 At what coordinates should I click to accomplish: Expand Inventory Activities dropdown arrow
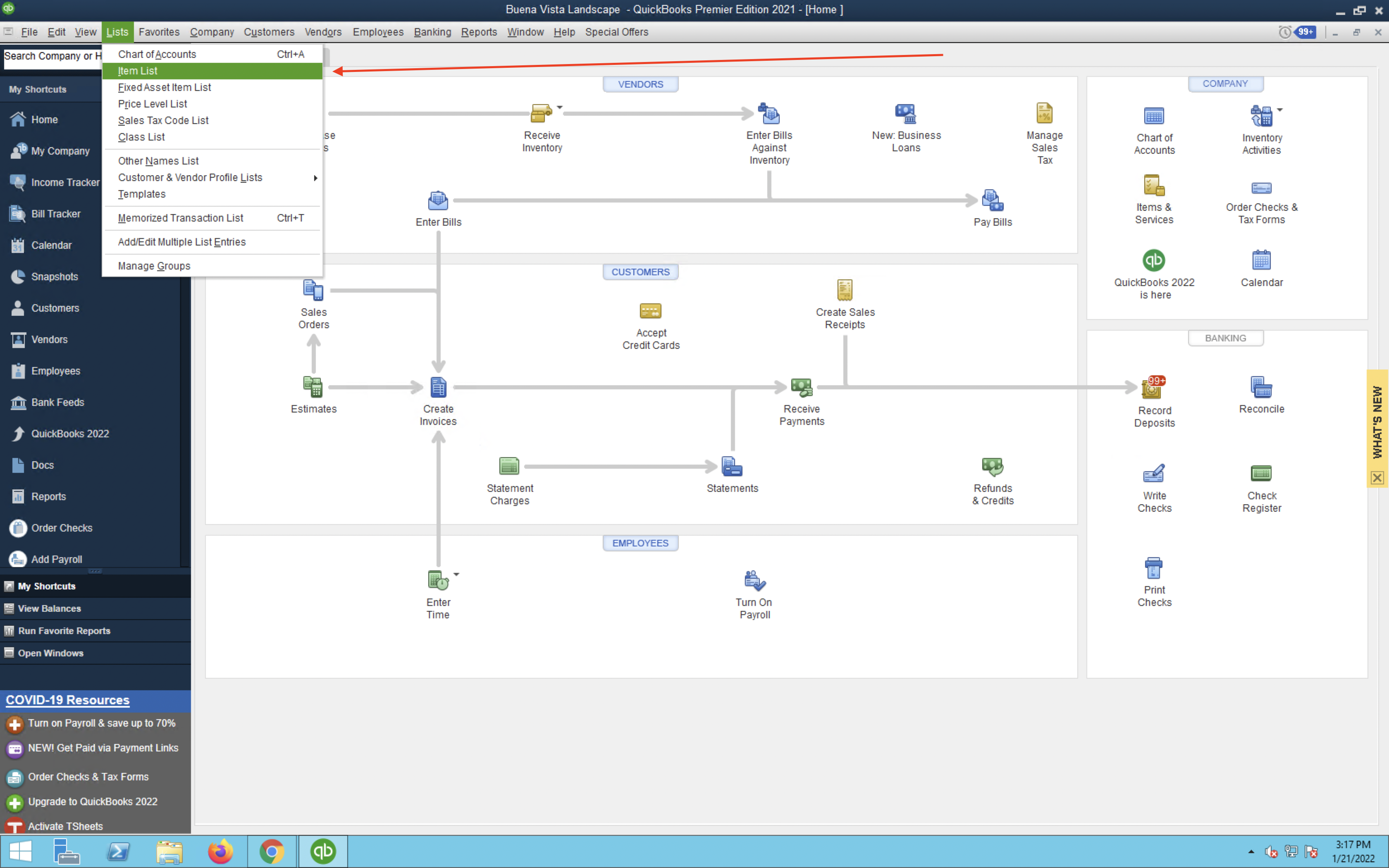[x=1280, y=110]
